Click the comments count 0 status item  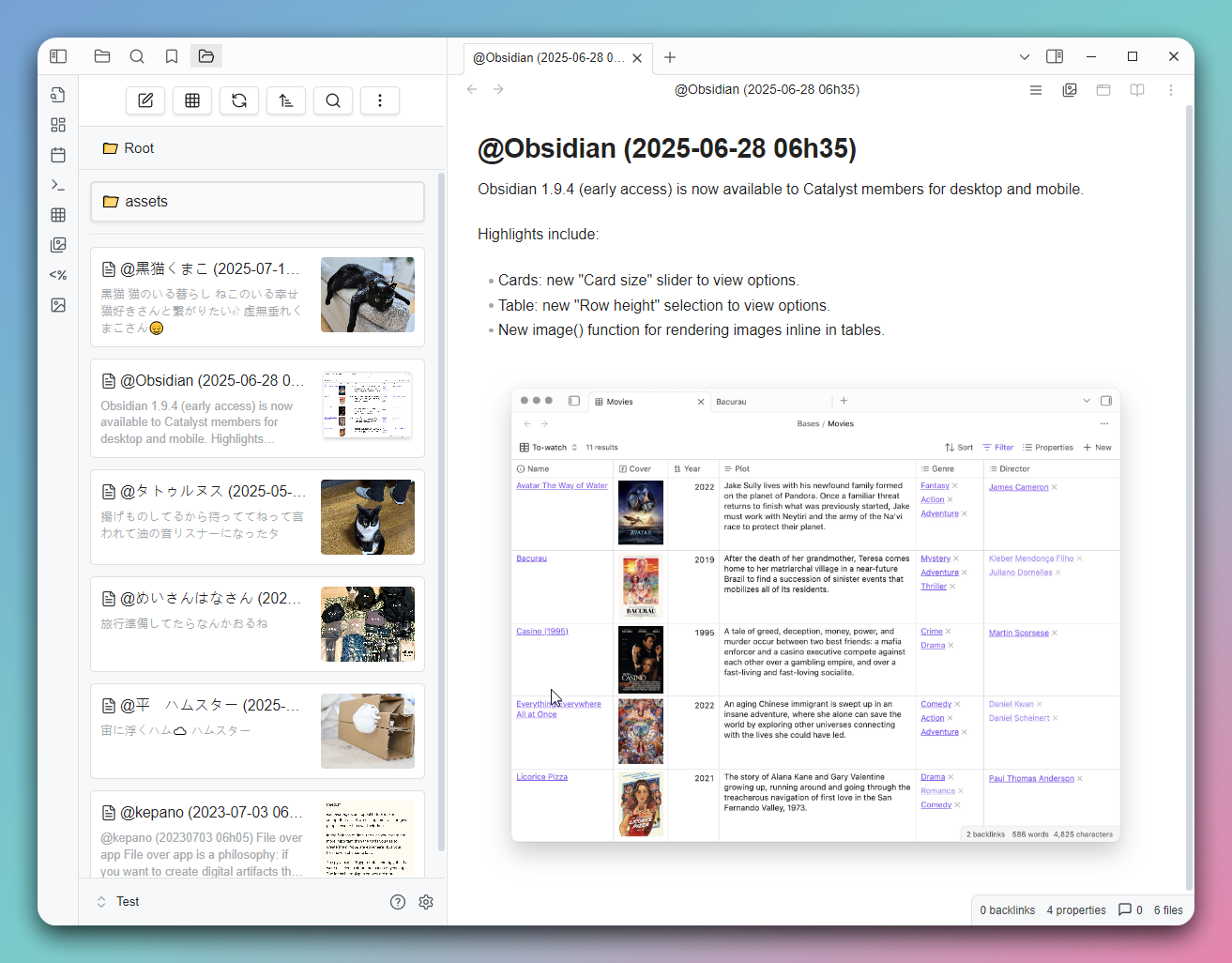point(1131,910)
